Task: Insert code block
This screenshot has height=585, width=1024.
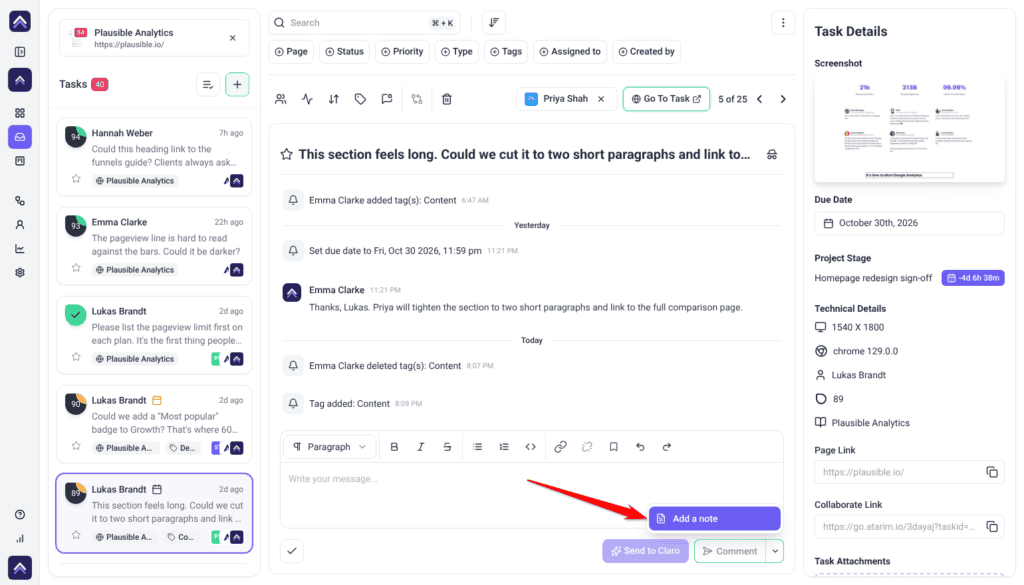Action: 530,447
